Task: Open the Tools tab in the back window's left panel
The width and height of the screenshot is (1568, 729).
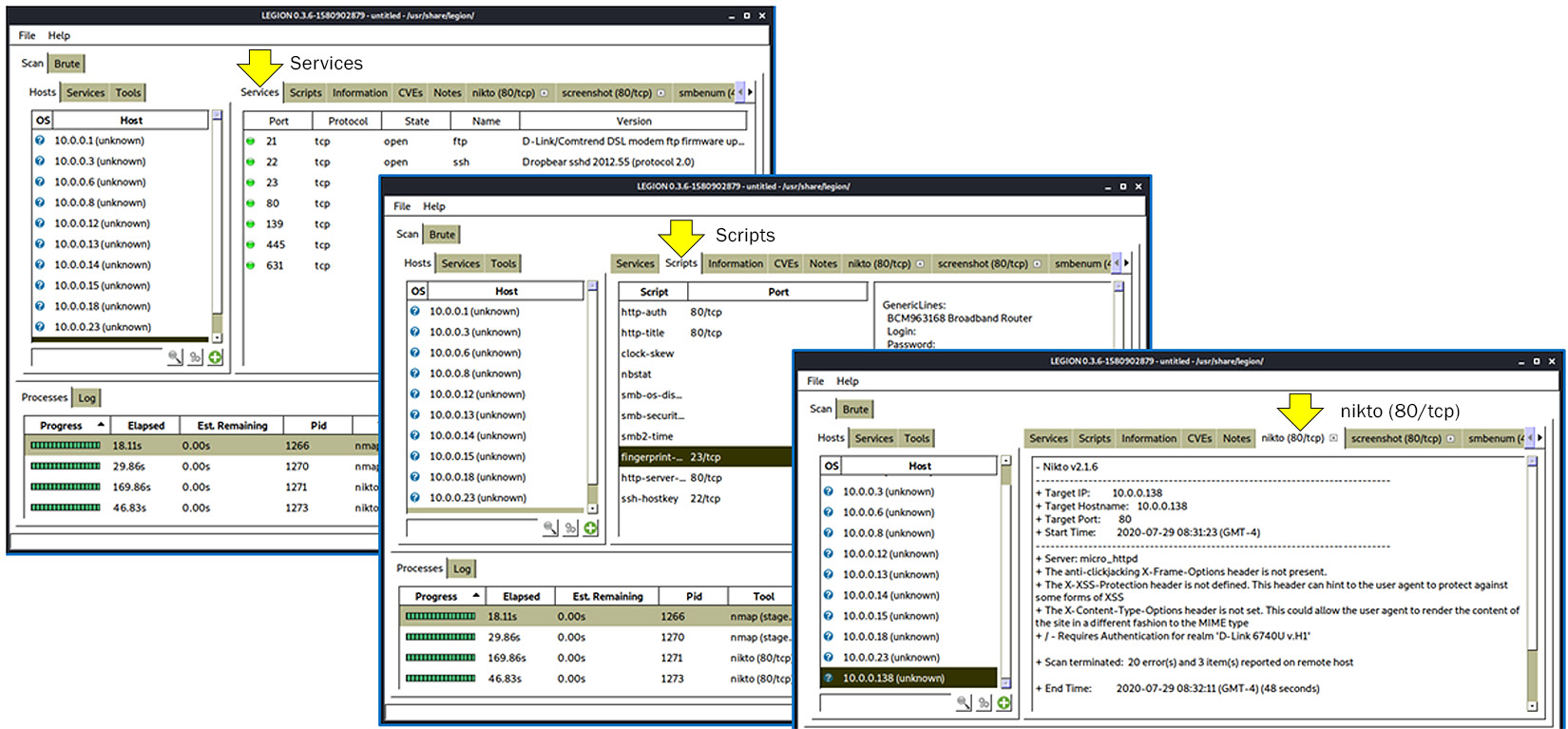Action: (x=128, y=93)
